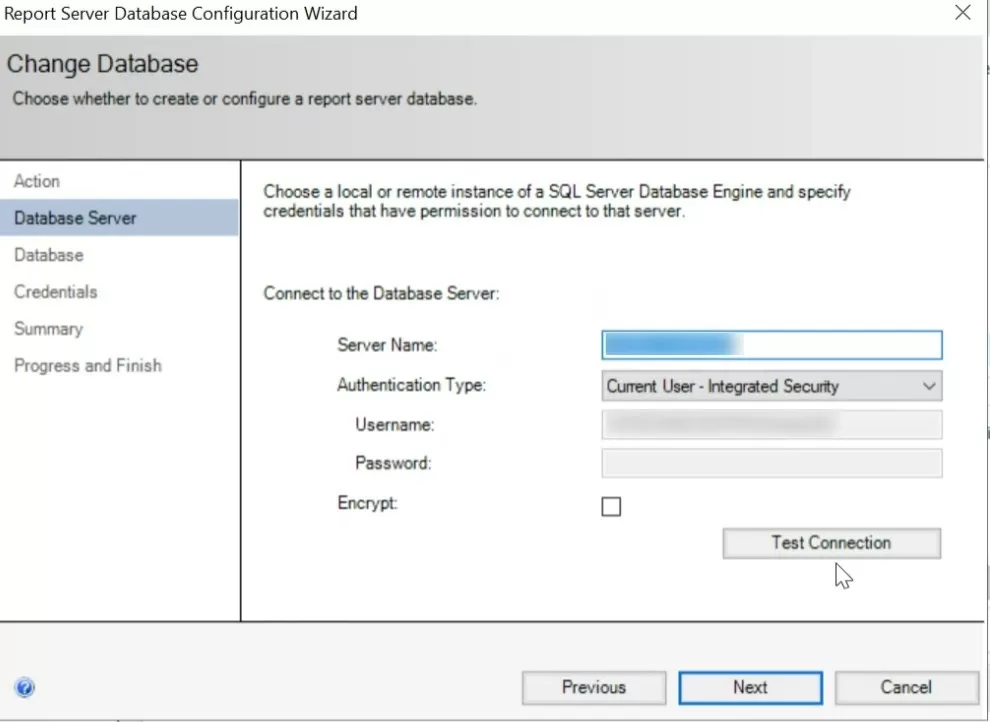Select the Username input field
This screenshot has height=722, width=990.
tap(770, 424)
